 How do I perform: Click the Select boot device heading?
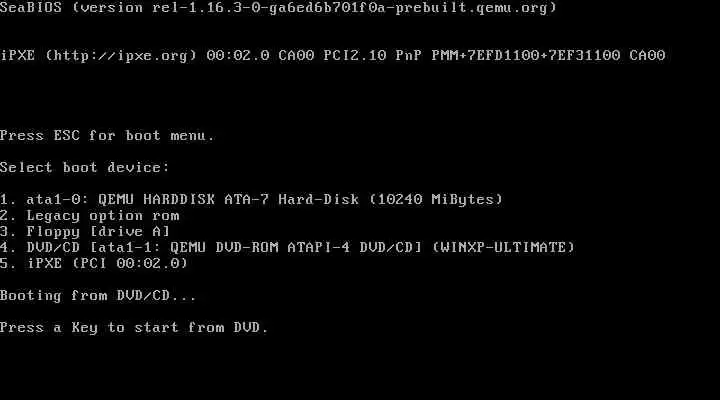point(84,167)
